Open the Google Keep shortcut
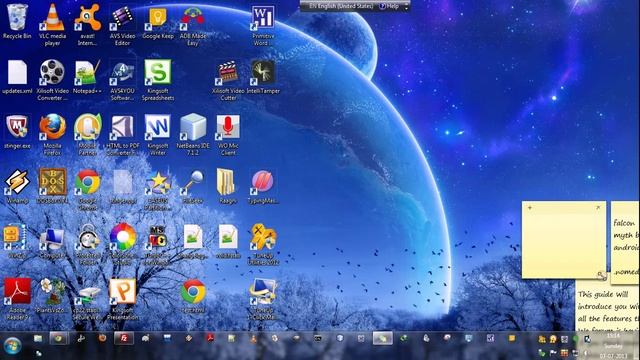640x360 pixels. 158,18
